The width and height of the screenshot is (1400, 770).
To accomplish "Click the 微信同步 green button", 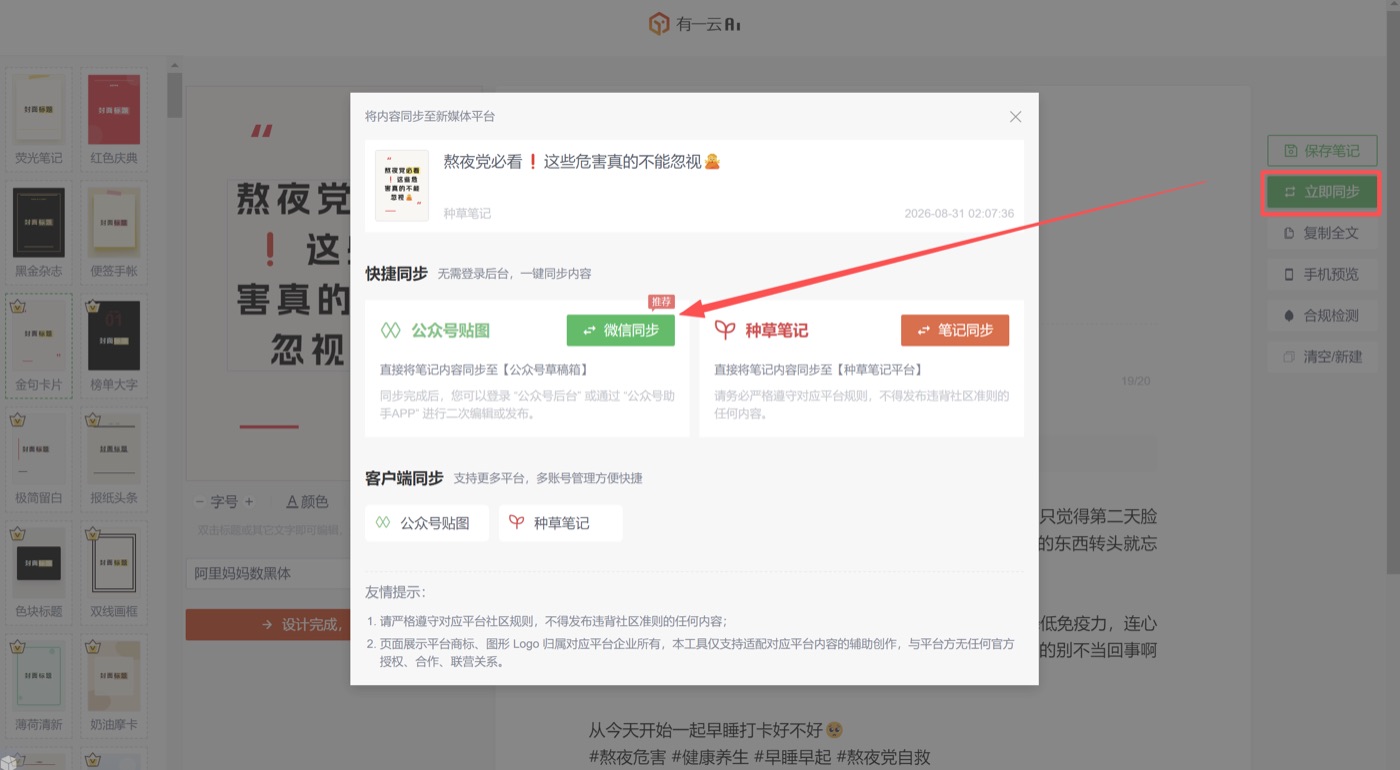I will pyautogui.click(x=621, y=330).
